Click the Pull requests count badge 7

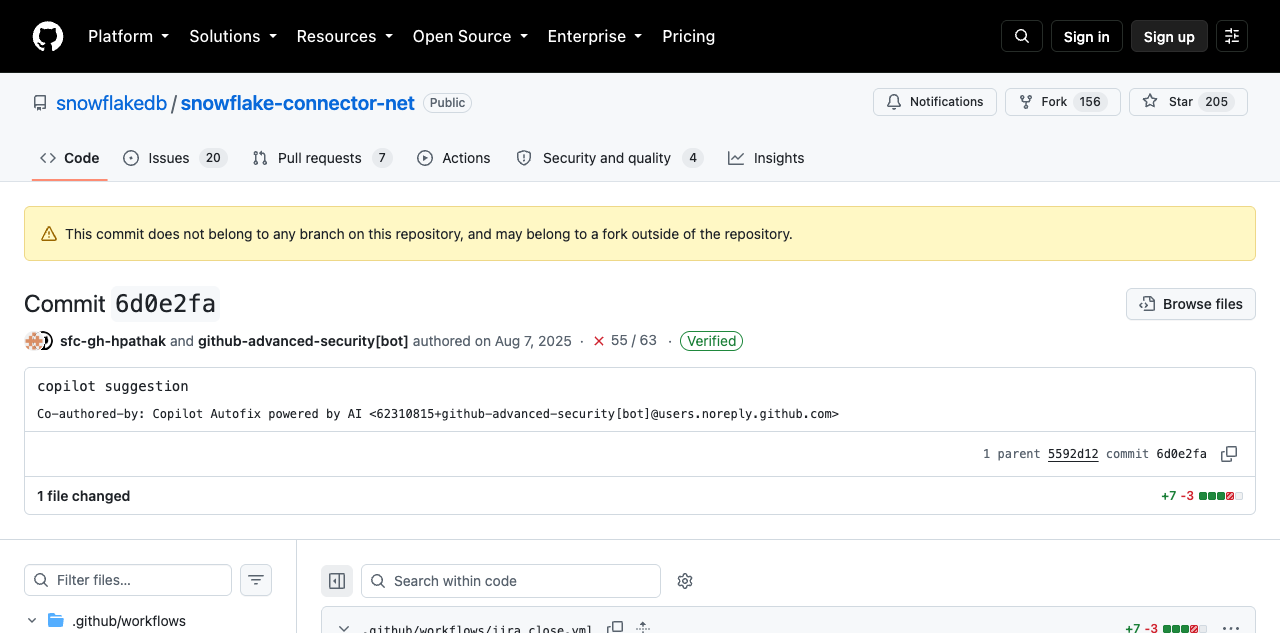click(382, 158)
